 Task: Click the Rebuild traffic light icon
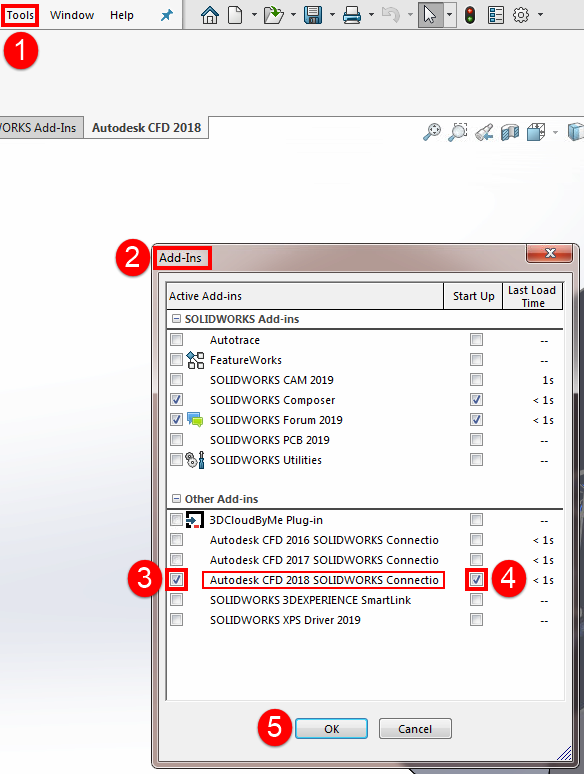coord(470,15)
